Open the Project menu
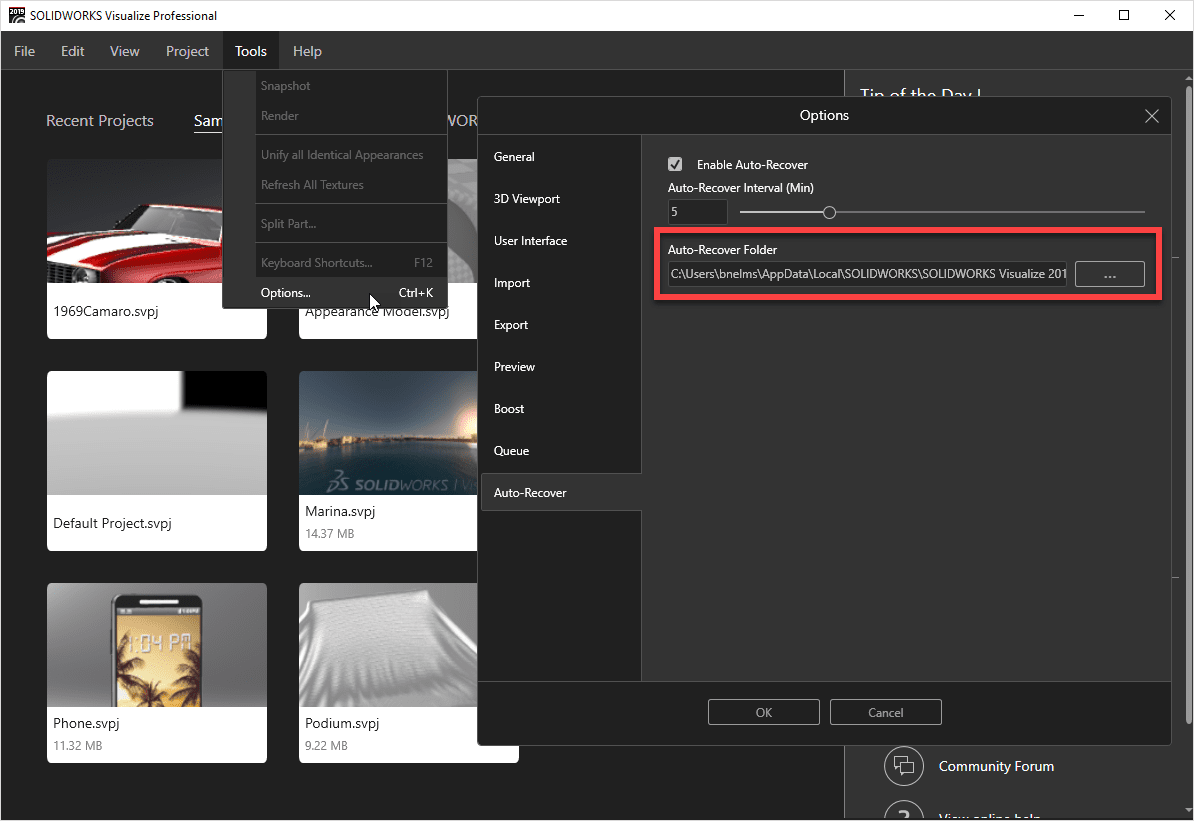Image resolution: width=1194 pixels, height=821 pixels. tap(187, 51)
